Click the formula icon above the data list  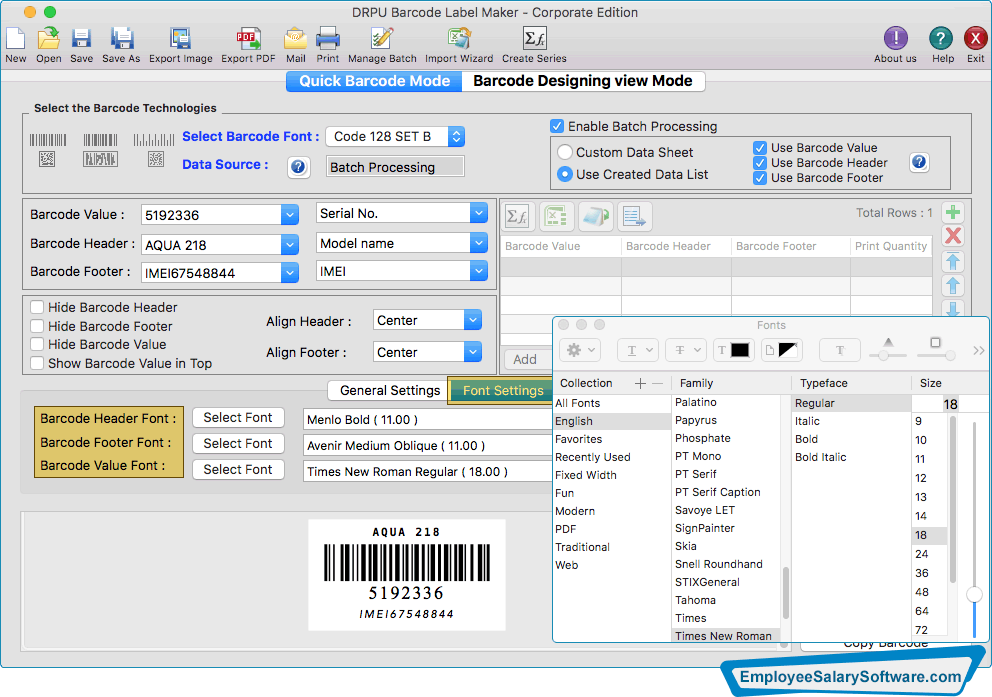point(516,215)
